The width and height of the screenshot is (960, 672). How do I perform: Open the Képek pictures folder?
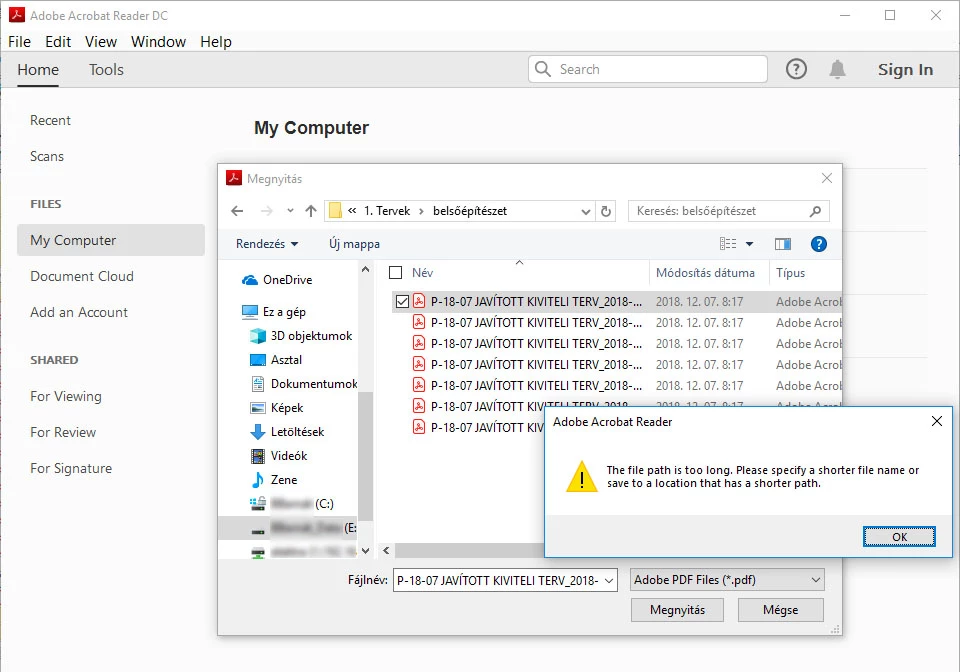pyautogui.click(x=277, y=408)
